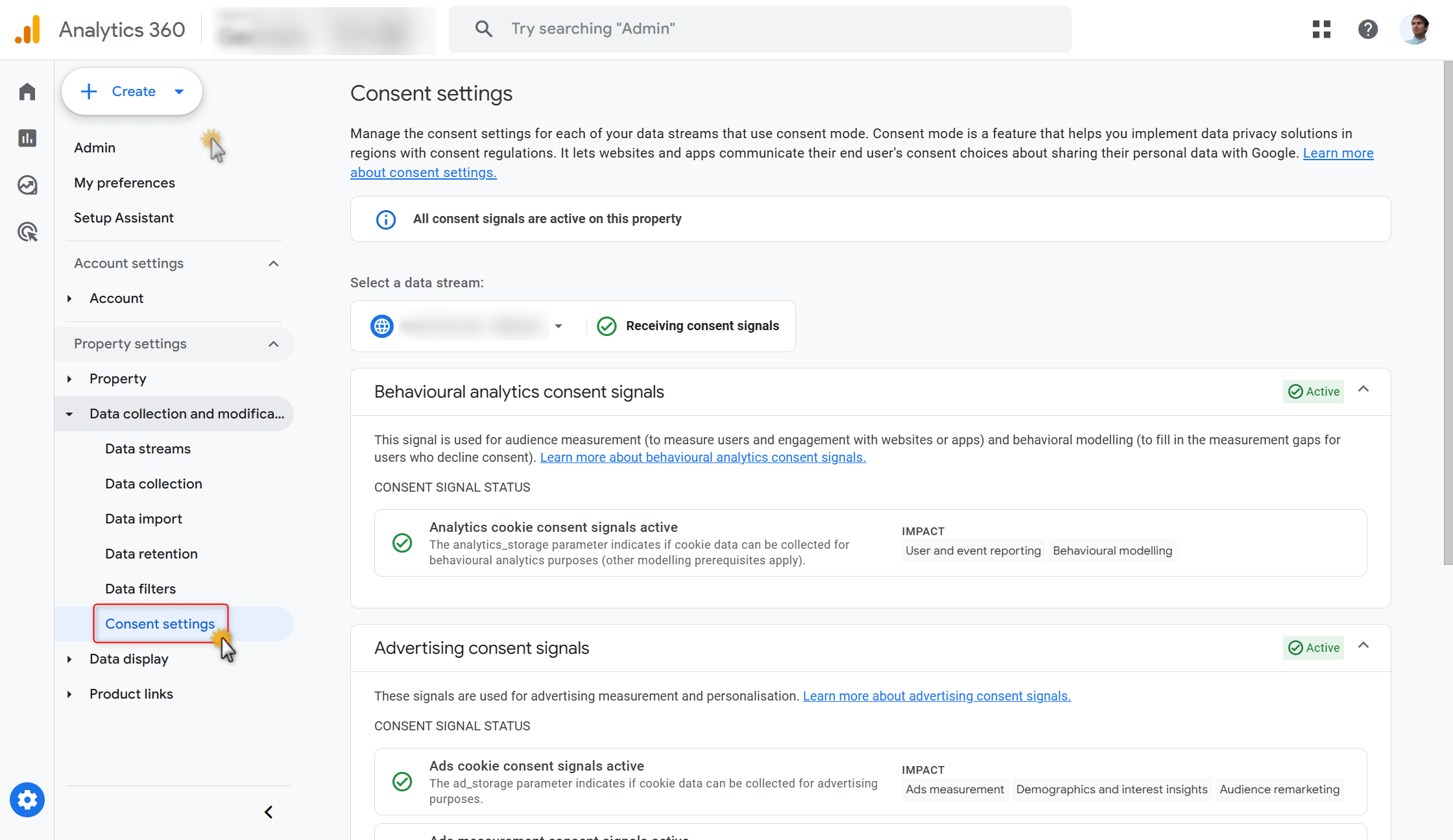Select Consent settings in sidebar

pos(160,624)
